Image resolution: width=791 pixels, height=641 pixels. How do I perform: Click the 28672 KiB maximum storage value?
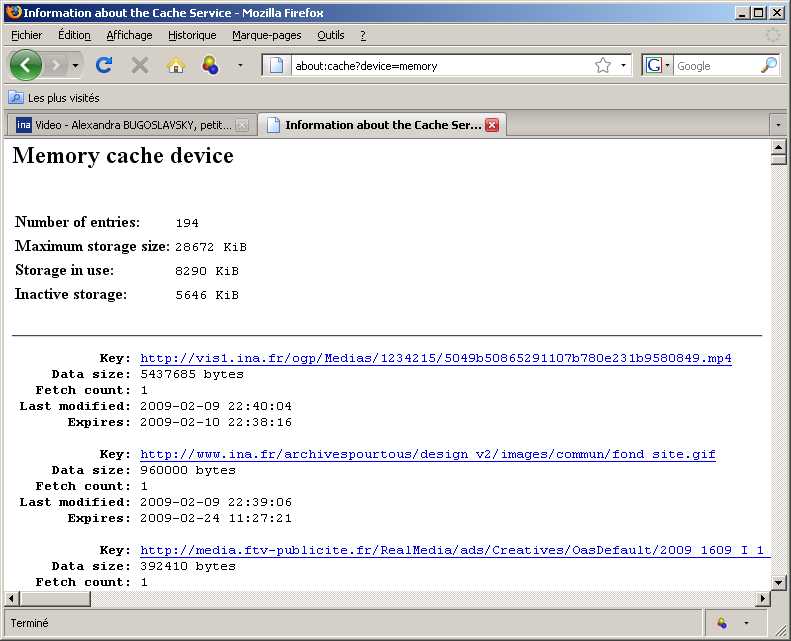pos(211,247)
